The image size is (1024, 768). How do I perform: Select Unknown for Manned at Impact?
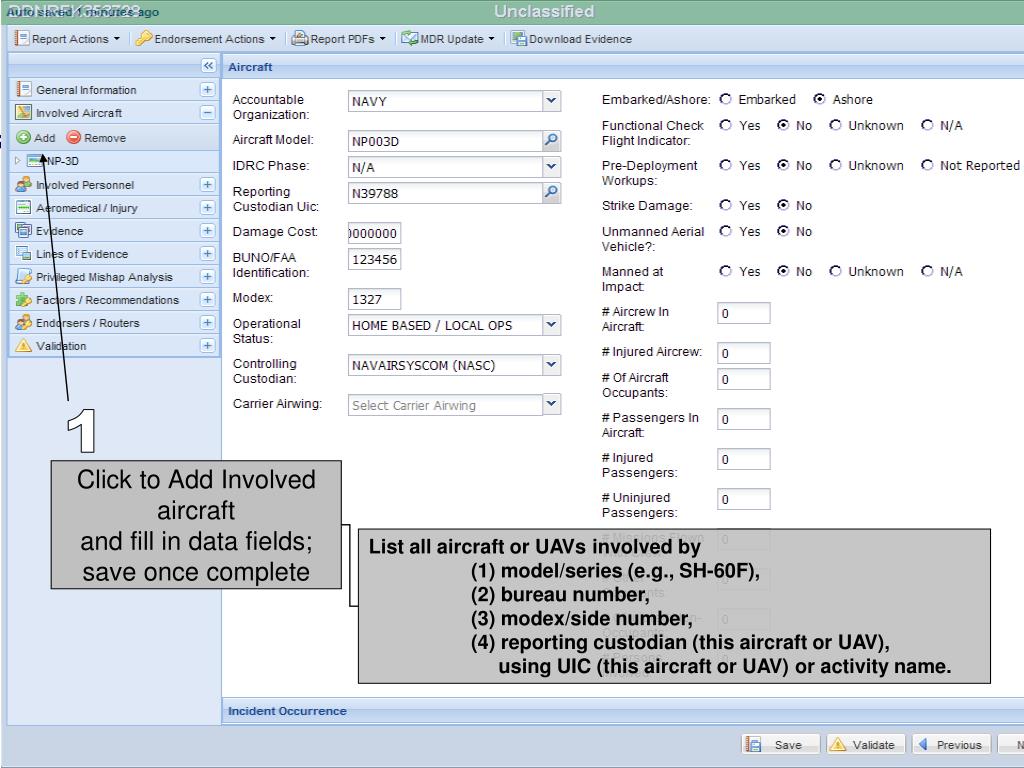pos(836,271)
